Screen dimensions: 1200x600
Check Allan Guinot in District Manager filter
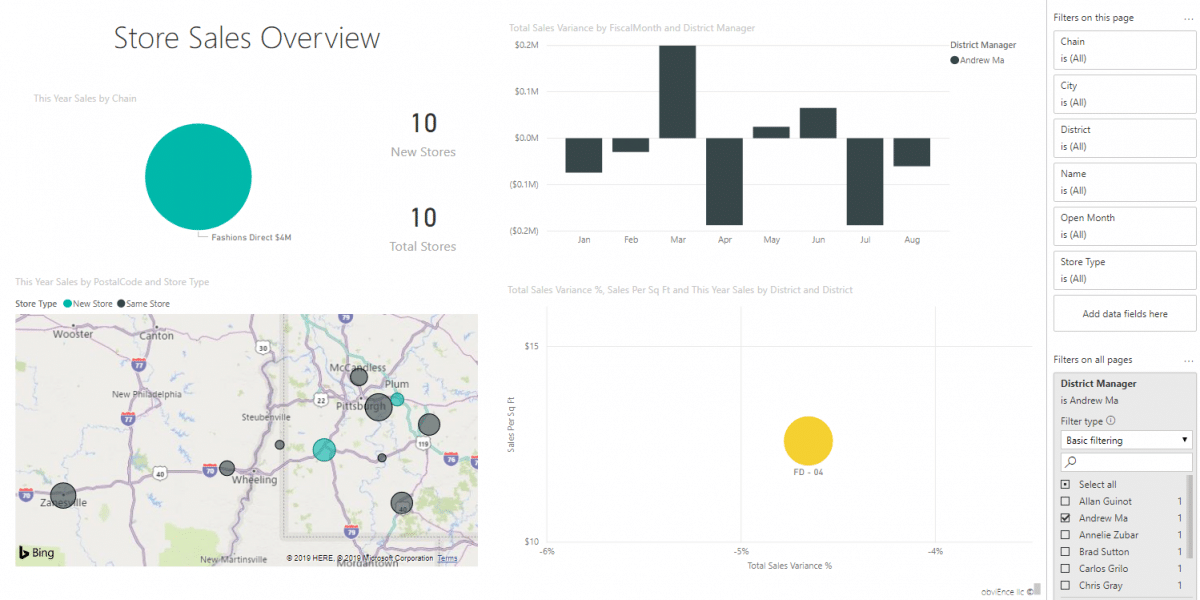coord(1063,500)
